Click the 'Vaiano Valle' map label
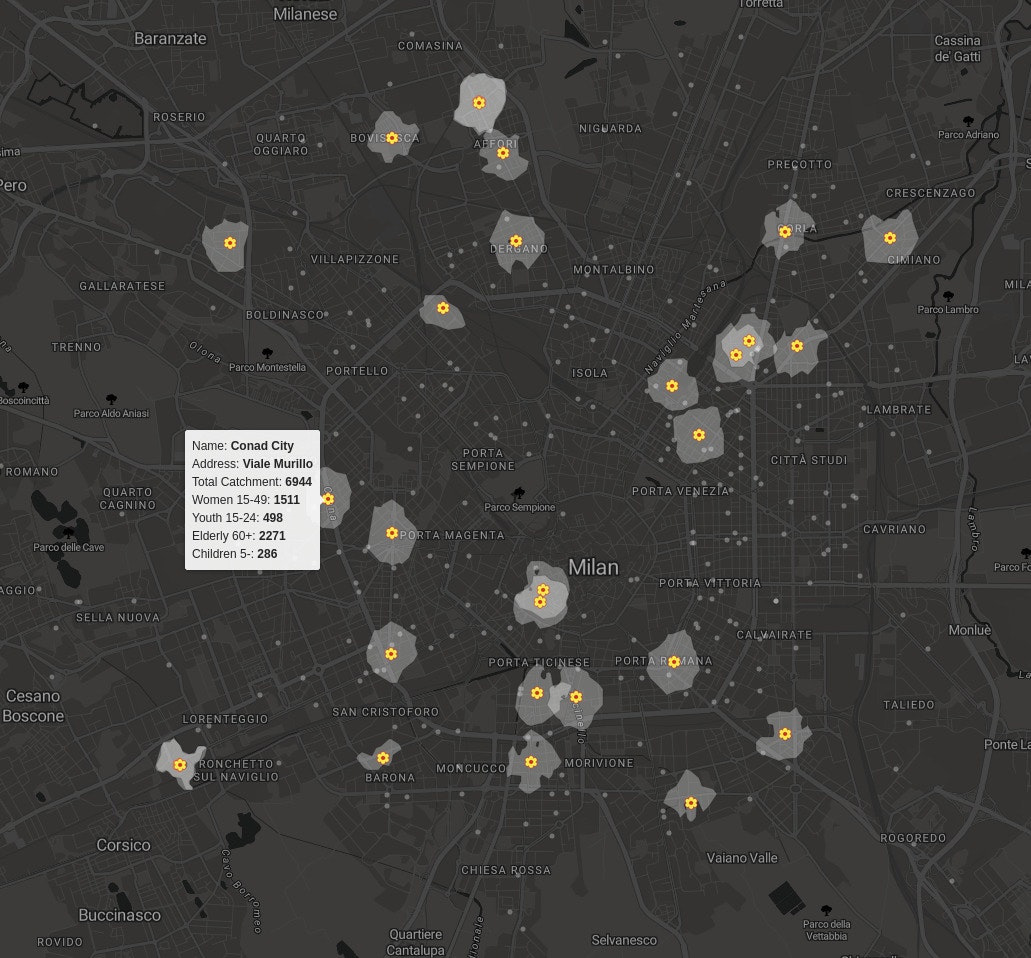 [742, 858]
